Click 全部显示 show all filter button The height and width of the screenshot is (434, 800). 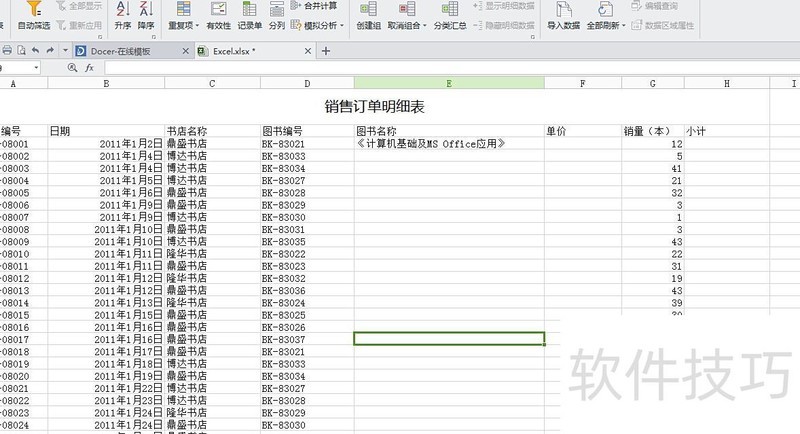[x=80, y=6]
